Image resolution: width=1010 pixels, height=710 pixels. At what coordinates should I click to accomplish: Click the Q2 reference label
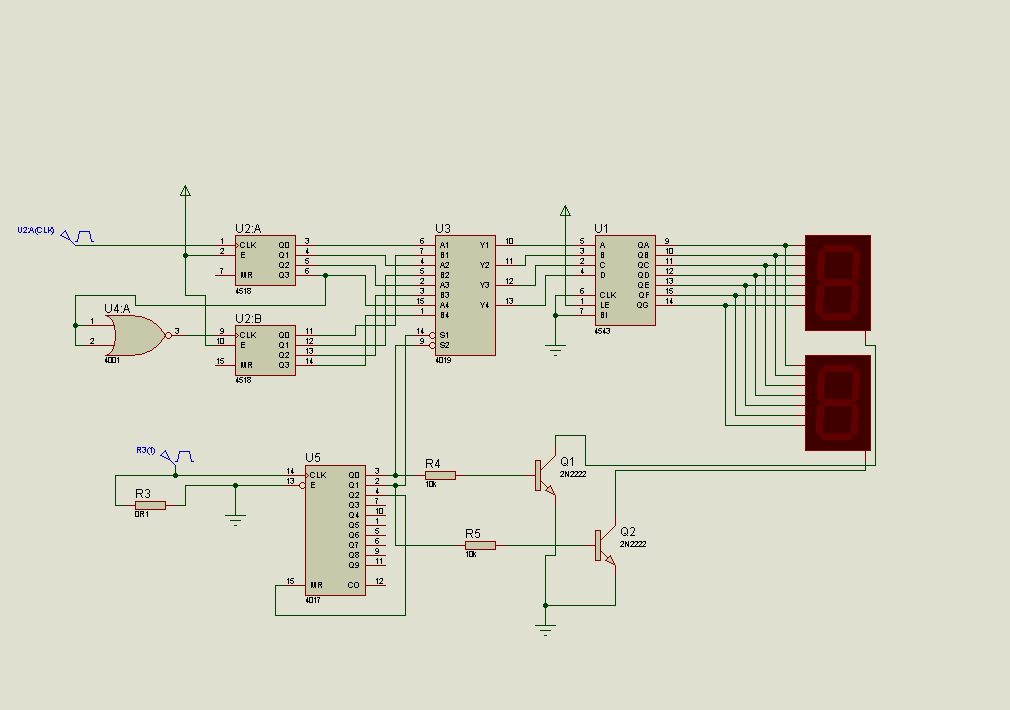(628, 532)
